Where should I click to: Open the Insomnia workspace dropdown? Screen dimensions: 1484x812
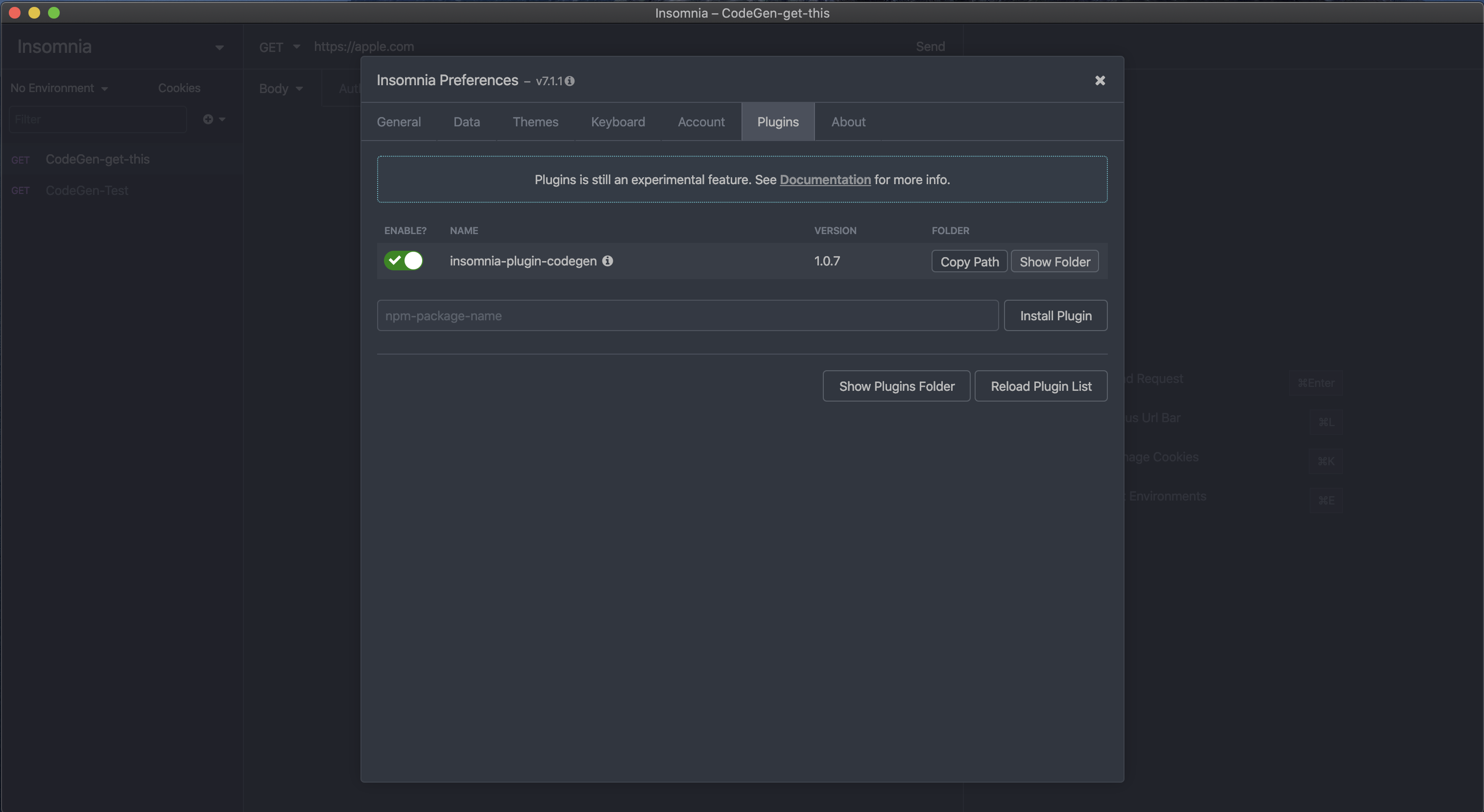pyautogui.click(x=219, y=47)
